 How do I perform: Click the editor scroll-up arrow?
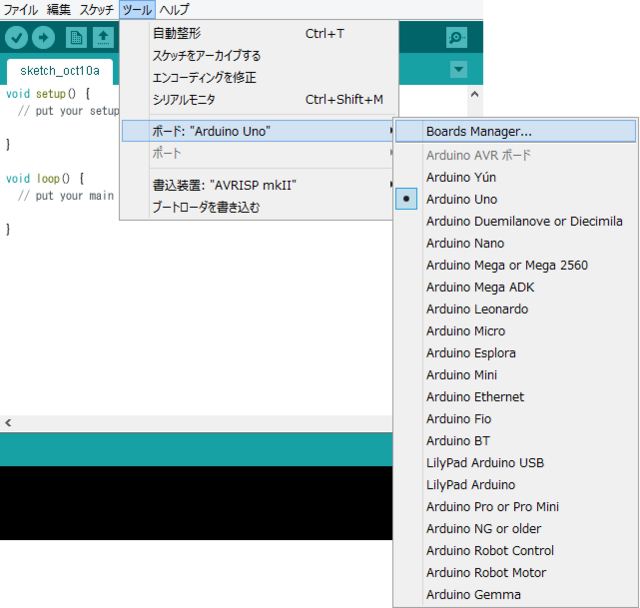click(x=474, y=95)
